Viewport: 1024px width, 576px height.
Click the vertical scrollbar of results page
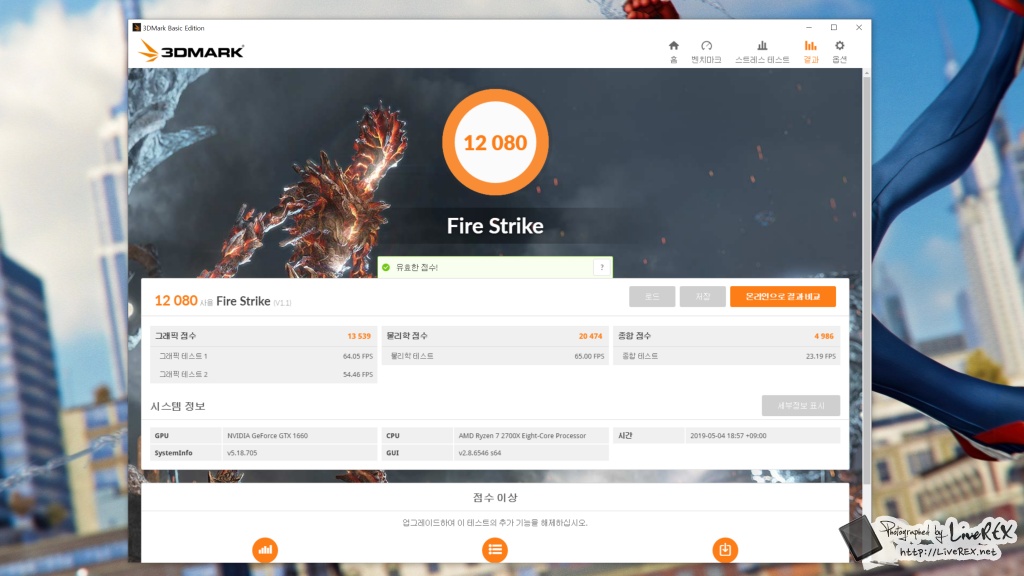(867, 281)
